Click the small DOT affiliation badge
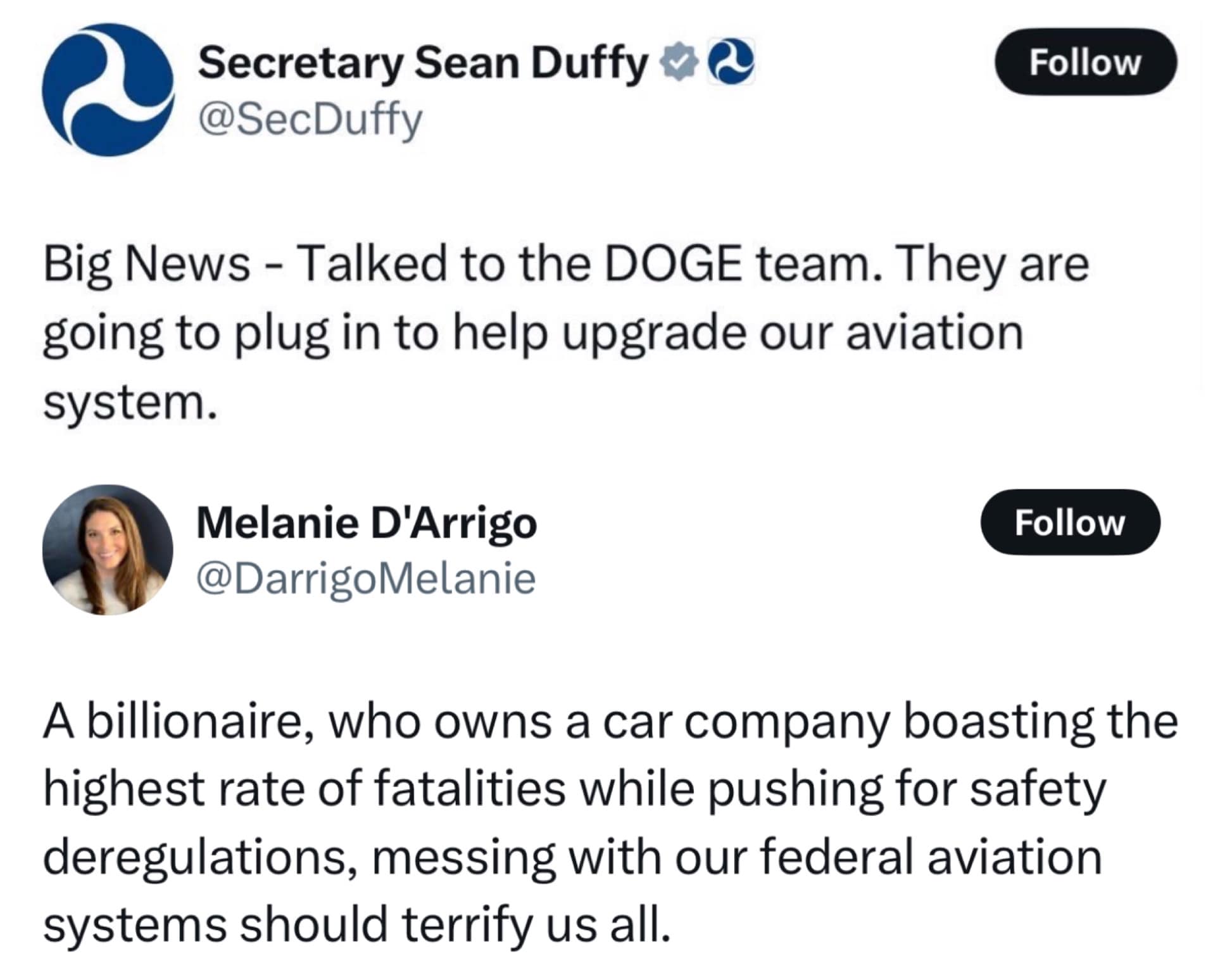The image size is (1225, 980). pos(731,62)
